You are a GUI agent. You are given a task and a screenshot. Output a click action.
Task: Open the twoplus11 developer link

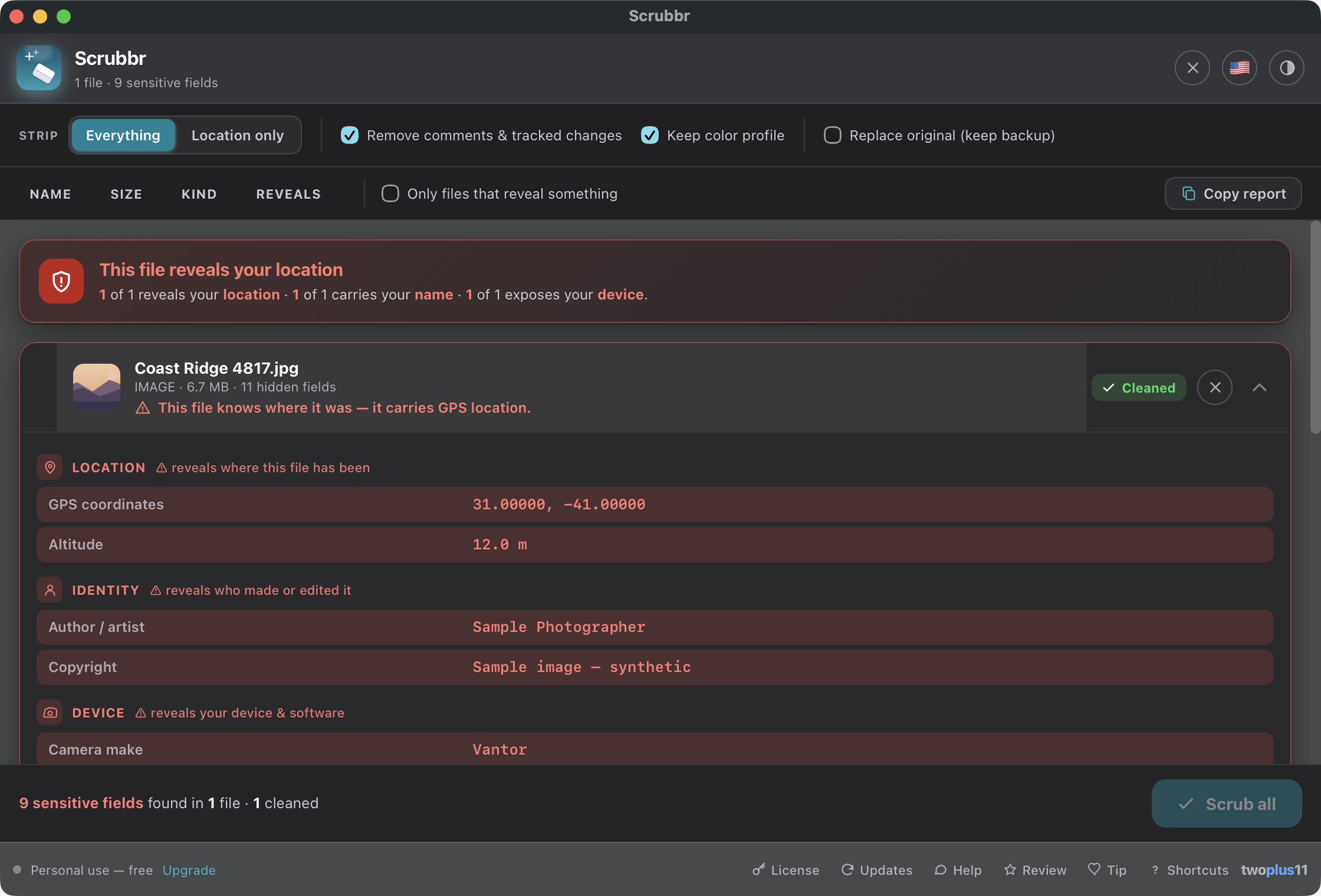click(x=1274, y=870)
